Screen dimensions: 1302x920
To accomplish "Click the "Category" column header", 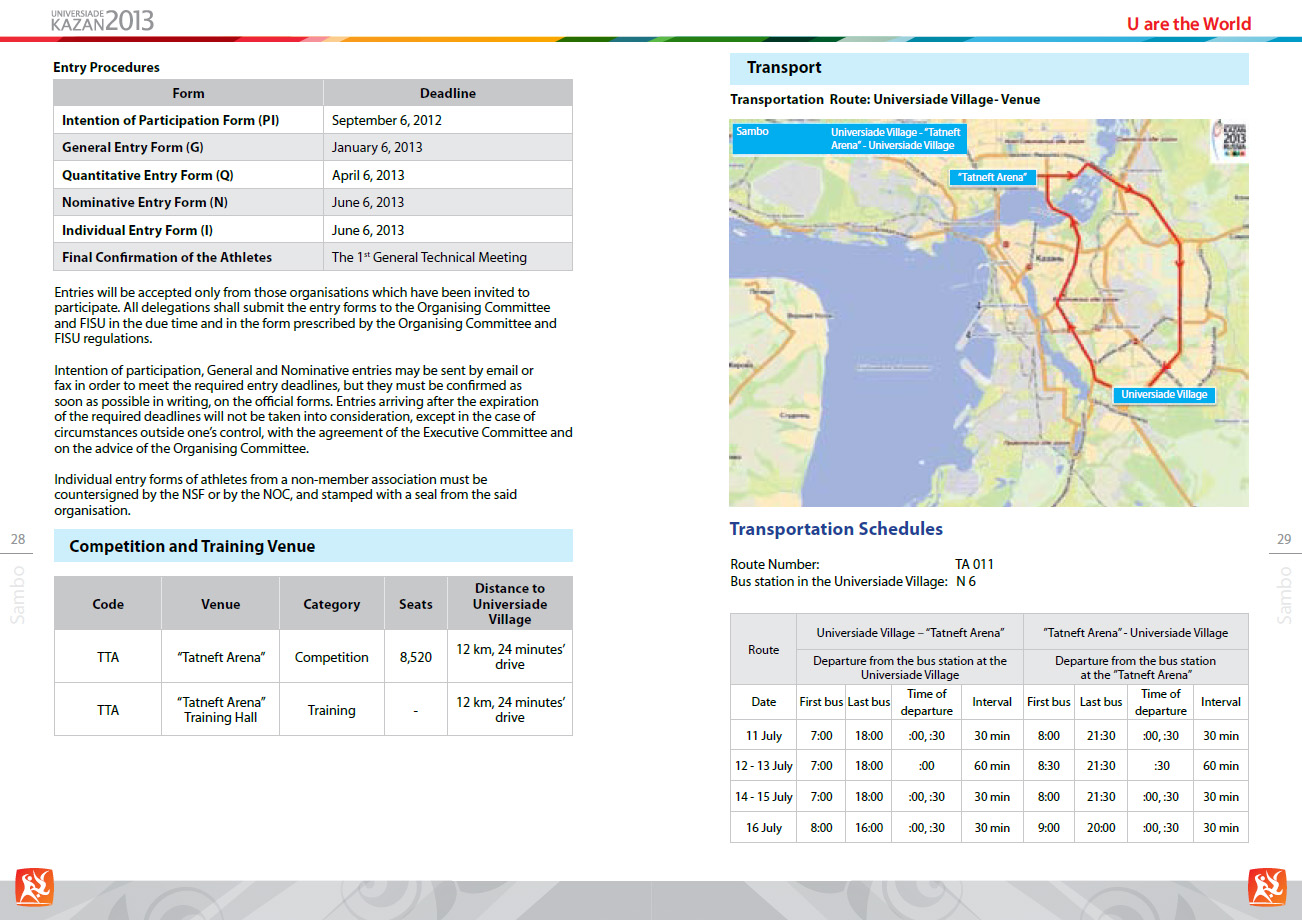I will click(332, 604).
